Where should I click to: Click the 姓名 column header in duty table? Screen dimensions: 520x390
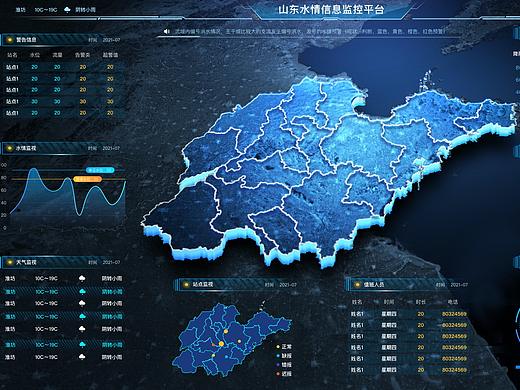point(357,302)
